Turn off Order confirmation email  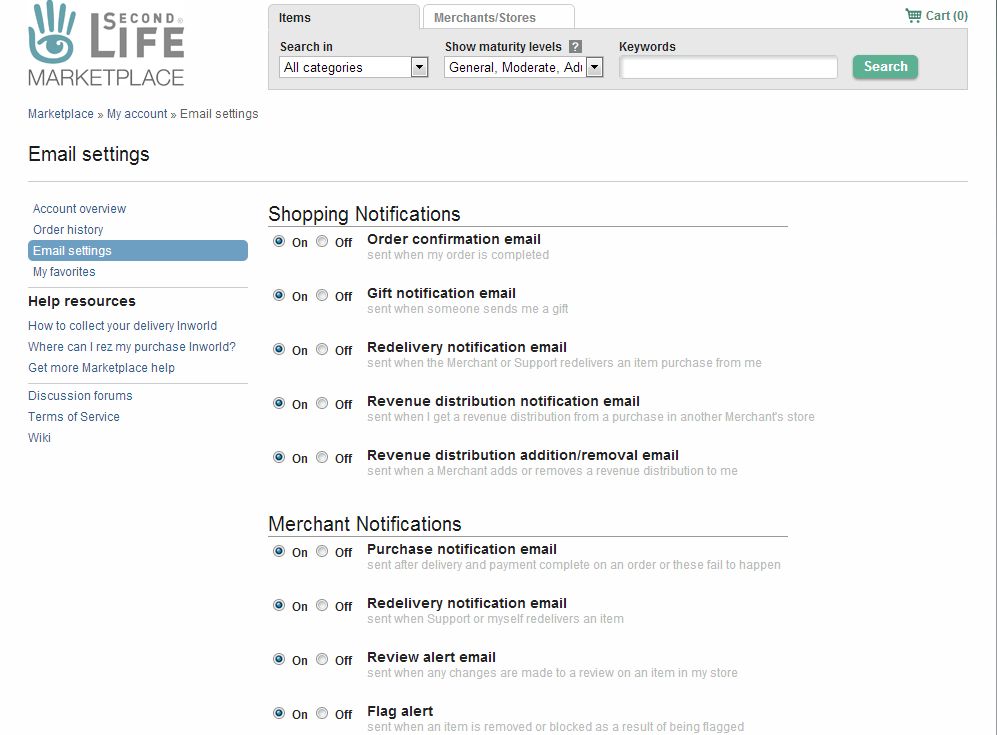(322, 242)
